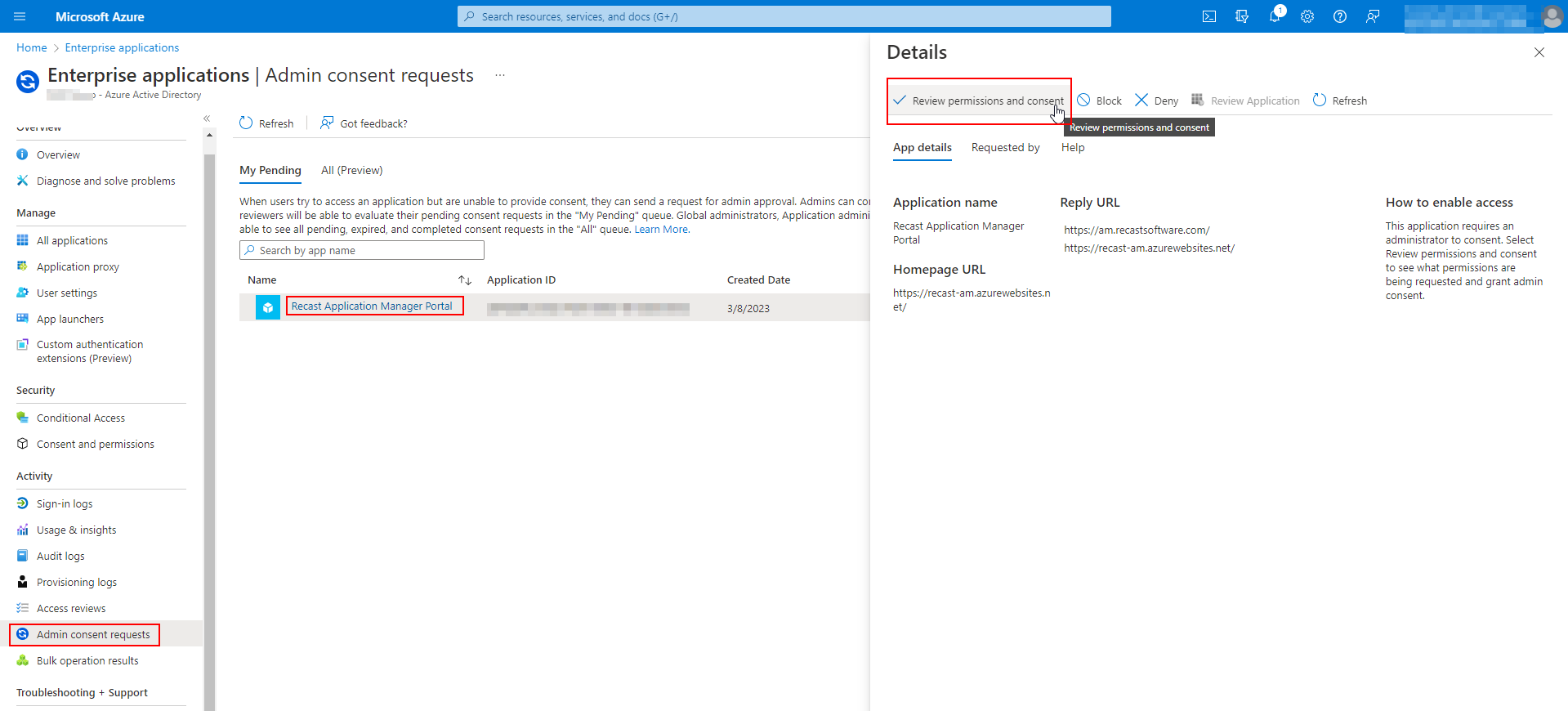Refresh the admin consent requests list
This screenshot has width=1568, height=711.
click(x=266, y=123)
